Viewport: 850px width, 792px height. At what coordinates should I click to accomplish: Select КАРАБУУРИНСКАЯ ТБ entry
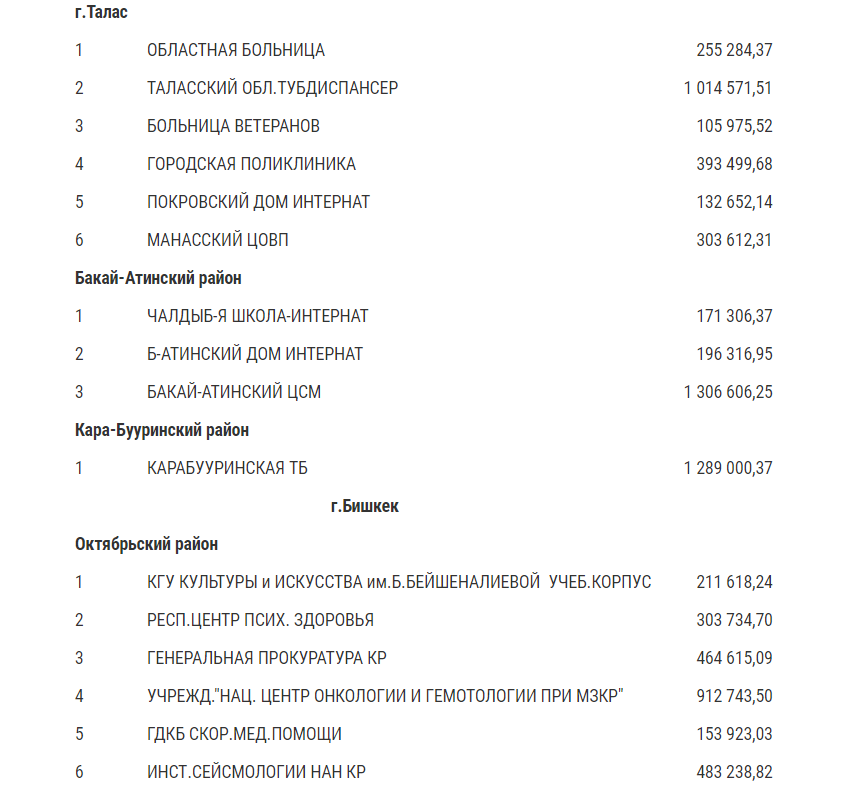(x=227, y=468)
